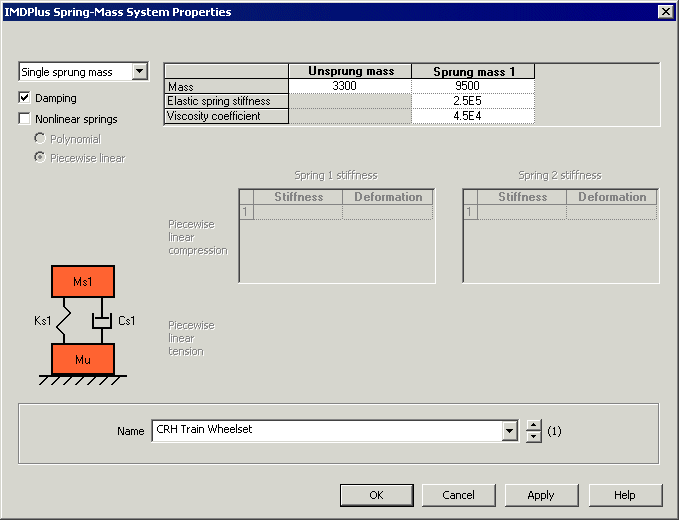Click the up arrow of Name stepper

pos(534,425)
